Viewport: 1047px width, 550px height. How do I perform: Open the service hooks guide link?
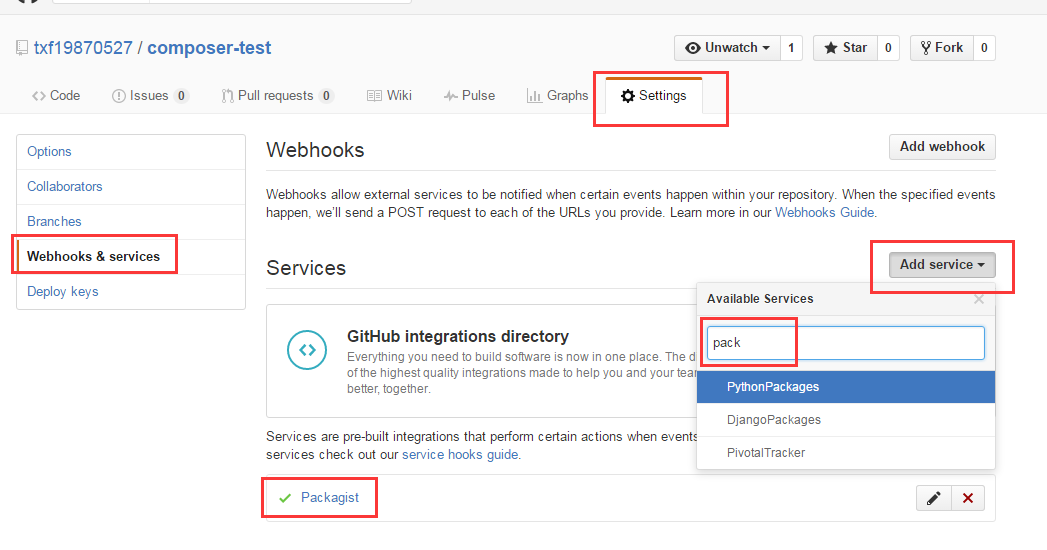point(460,455)
